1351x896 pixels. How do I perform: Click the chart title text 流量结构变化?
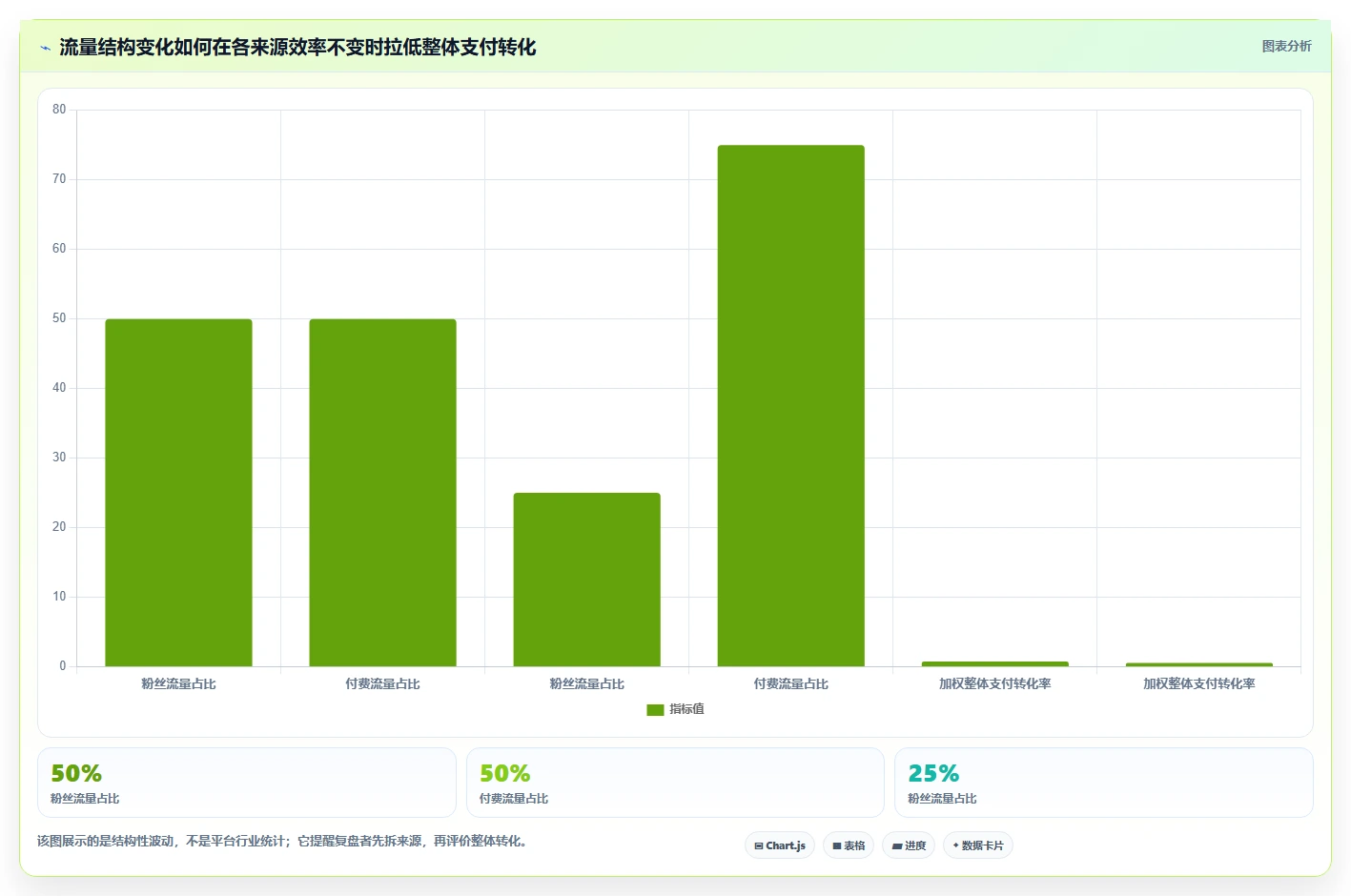(x=116, y=47)
